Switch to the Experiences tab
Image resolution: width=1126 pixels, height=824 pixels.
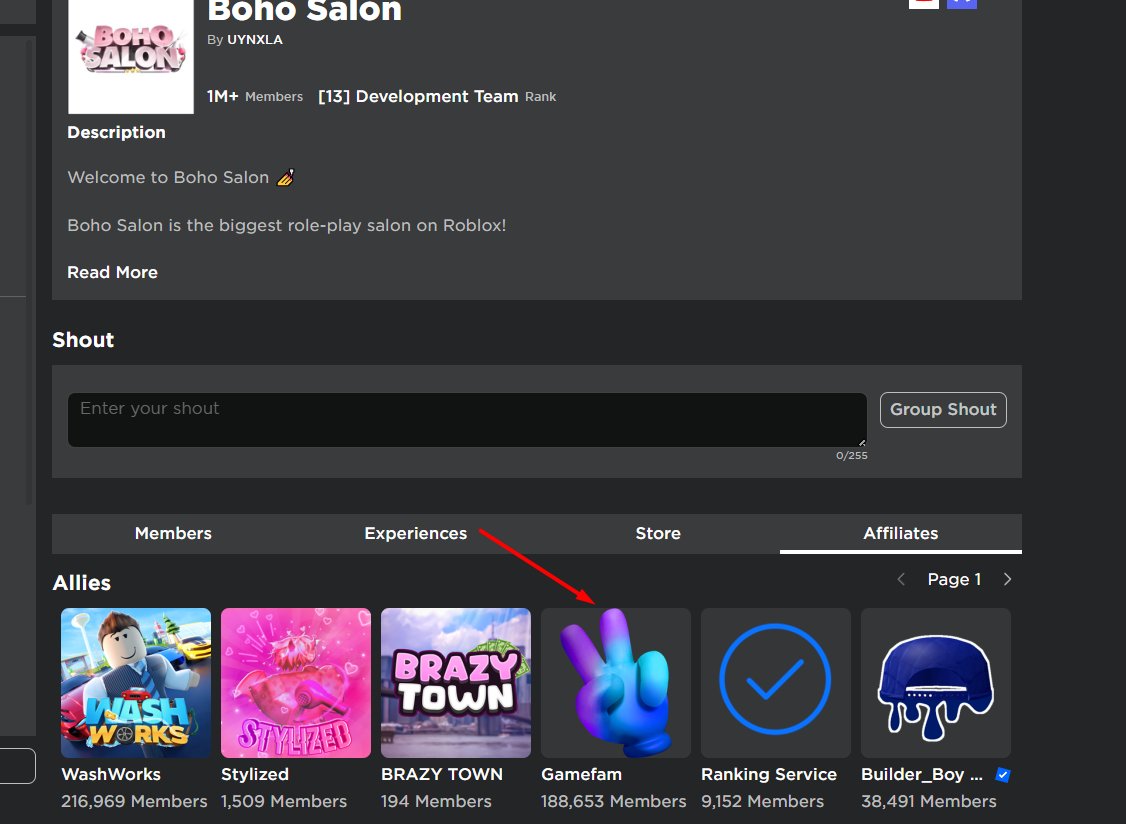click(416, 533)
